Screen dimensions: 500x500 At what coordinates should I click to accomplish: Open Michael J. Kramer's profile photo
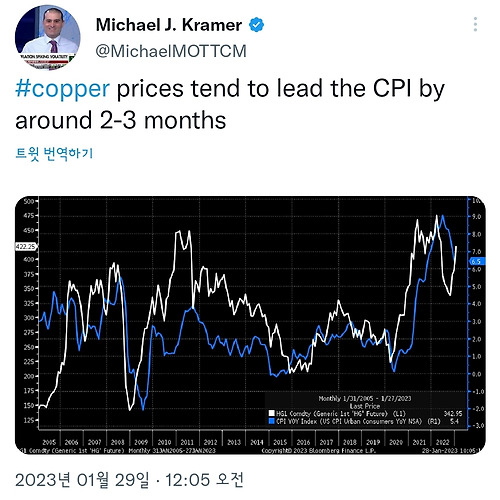[x=47, y=37]
